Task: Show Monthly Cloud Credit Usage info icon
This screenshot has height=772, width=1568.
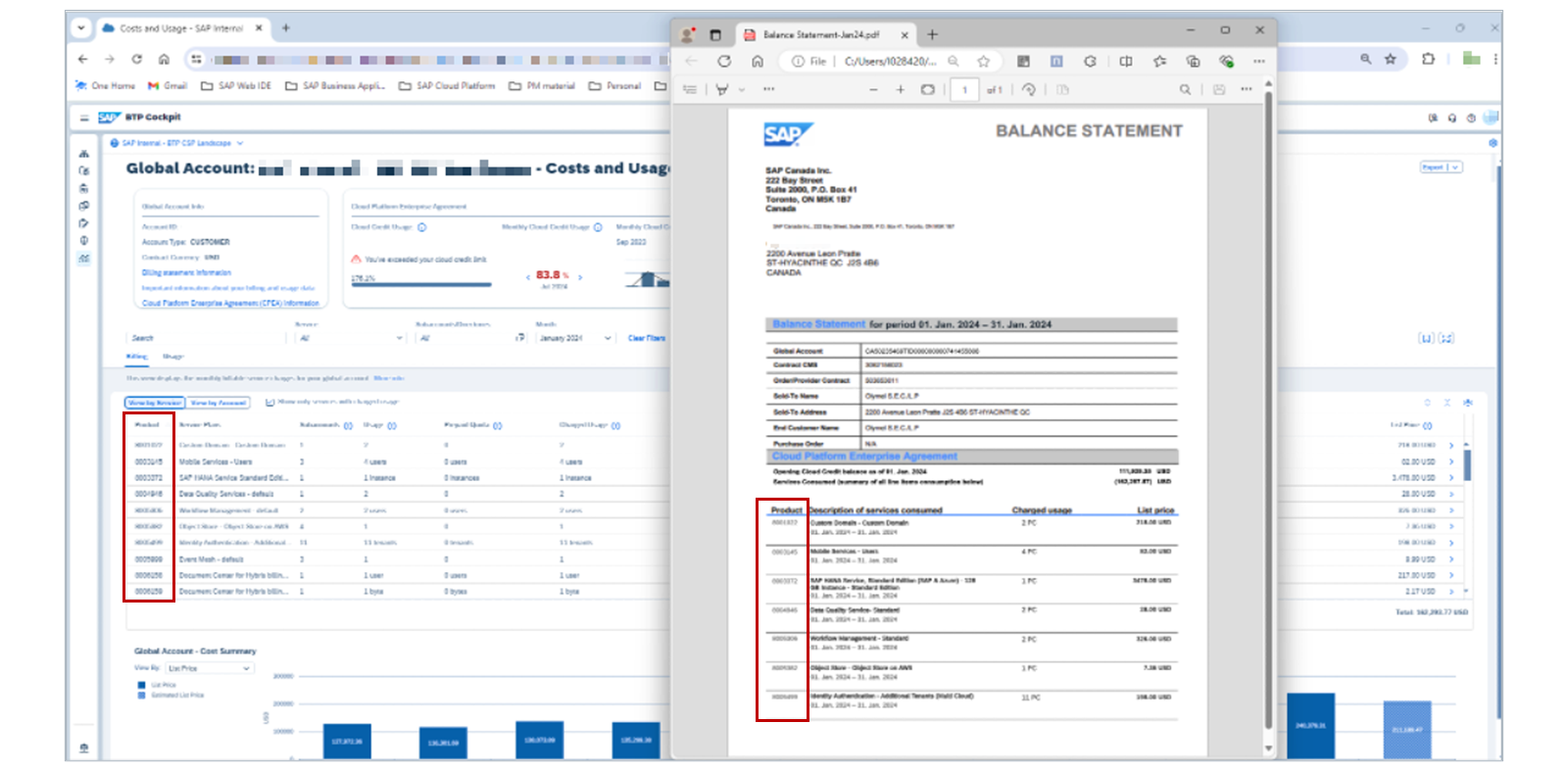Action: tap(600, 227)
